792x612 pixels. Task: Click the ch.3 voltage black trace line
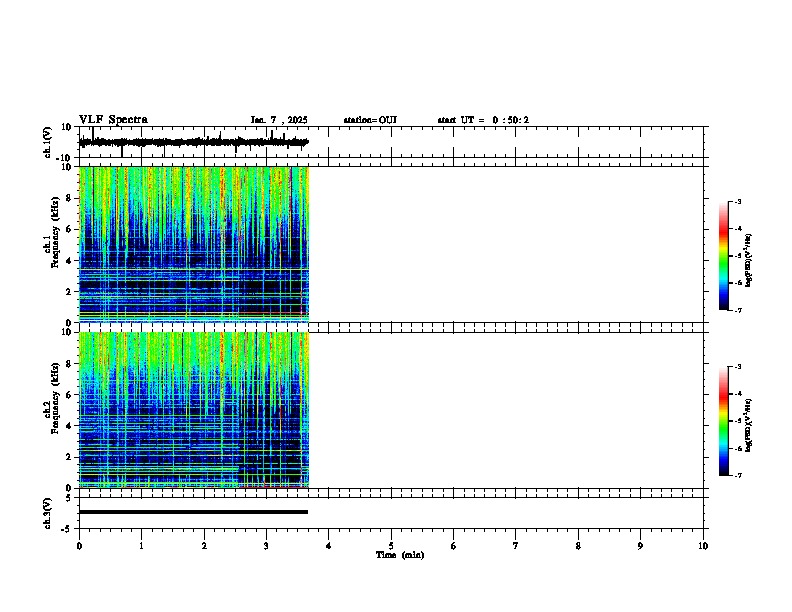pos(193,512)
